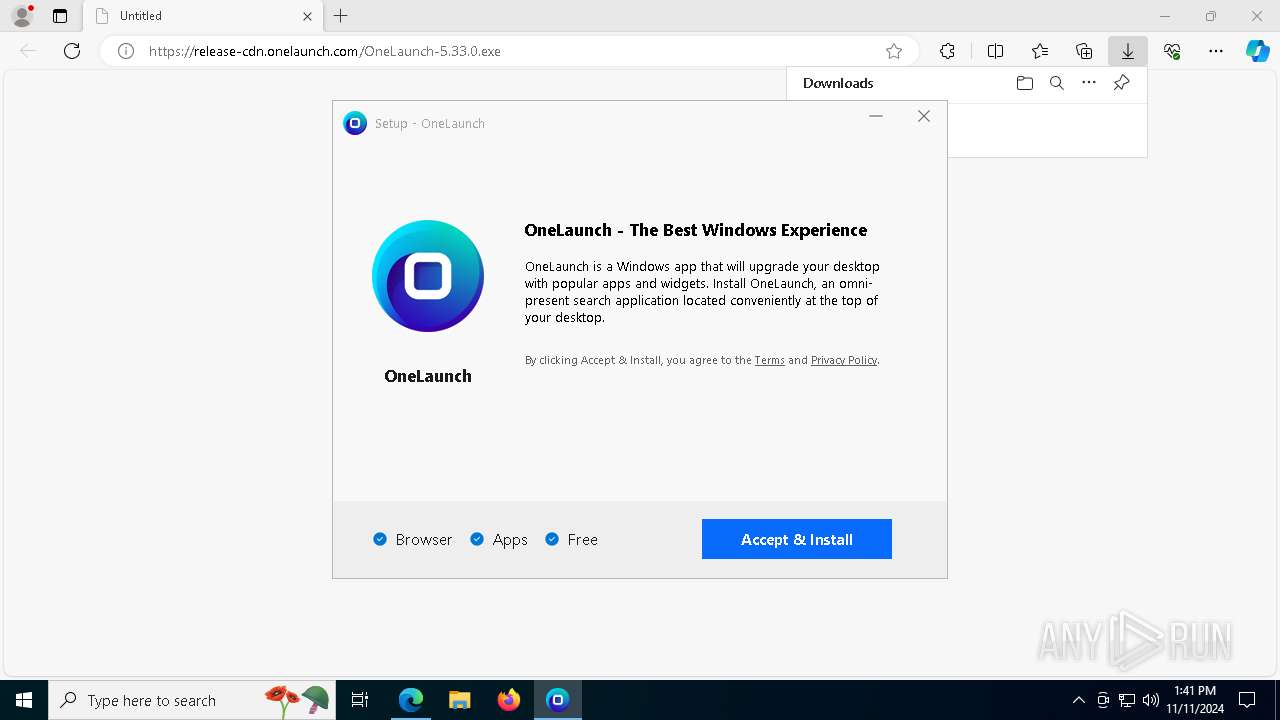View site information icon in address bar
Screen dimensions: 1280x720
tap(126, 51)
